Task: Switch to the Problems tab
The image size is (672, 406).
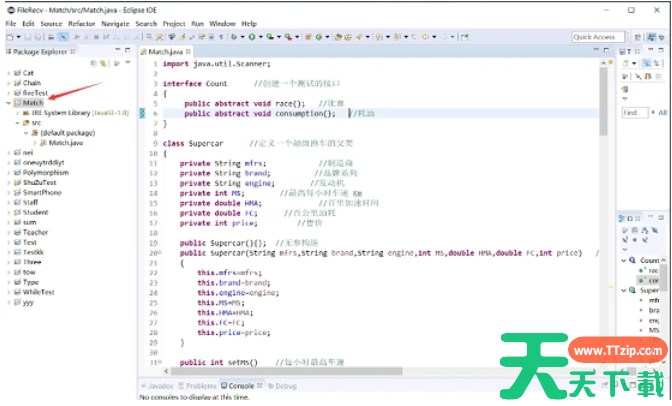Action: pos(200,385)
